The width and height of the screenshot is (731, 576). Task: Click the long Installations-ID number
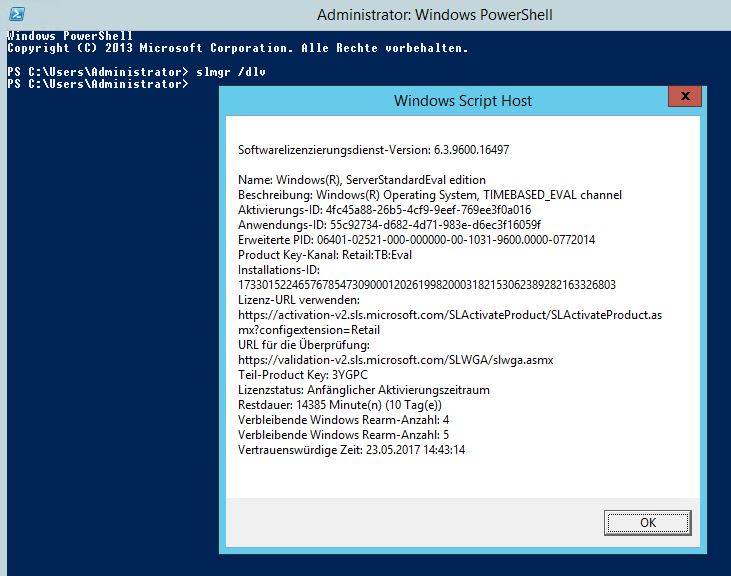point(427,285)
